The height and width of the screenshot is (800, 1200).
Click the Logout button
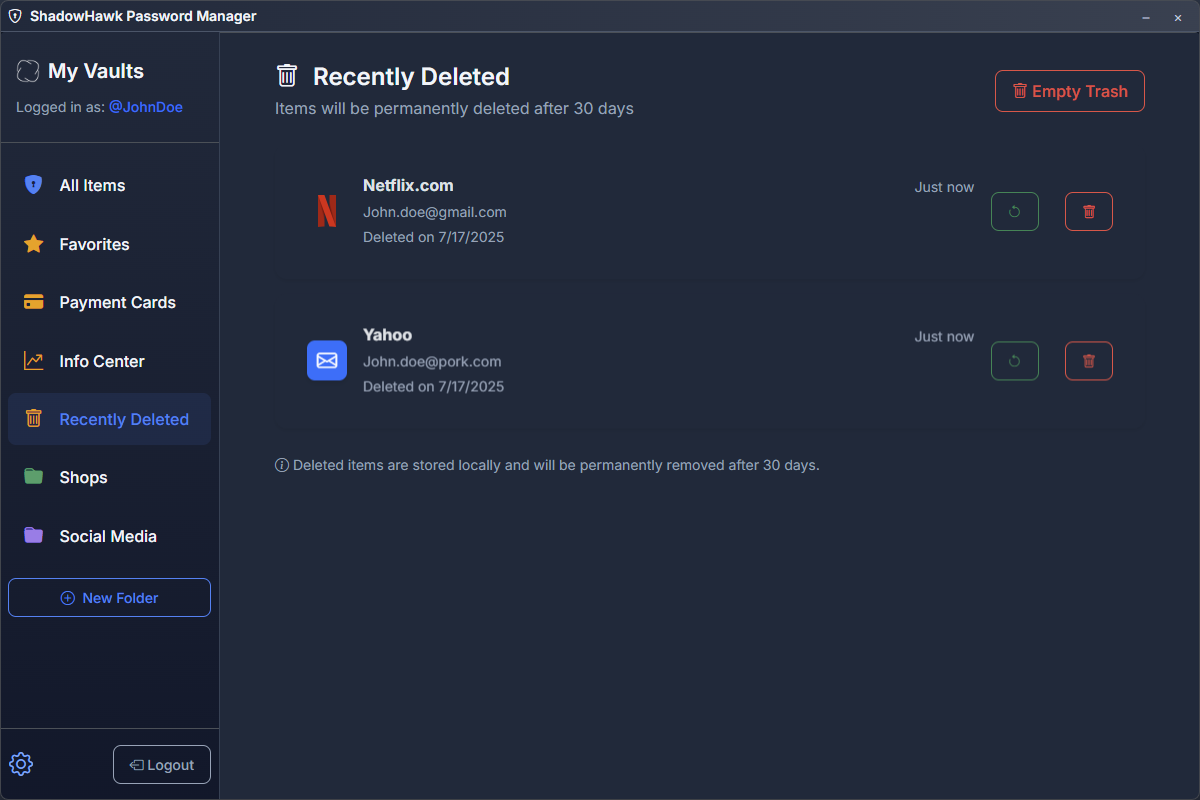(x=162, y=765)
